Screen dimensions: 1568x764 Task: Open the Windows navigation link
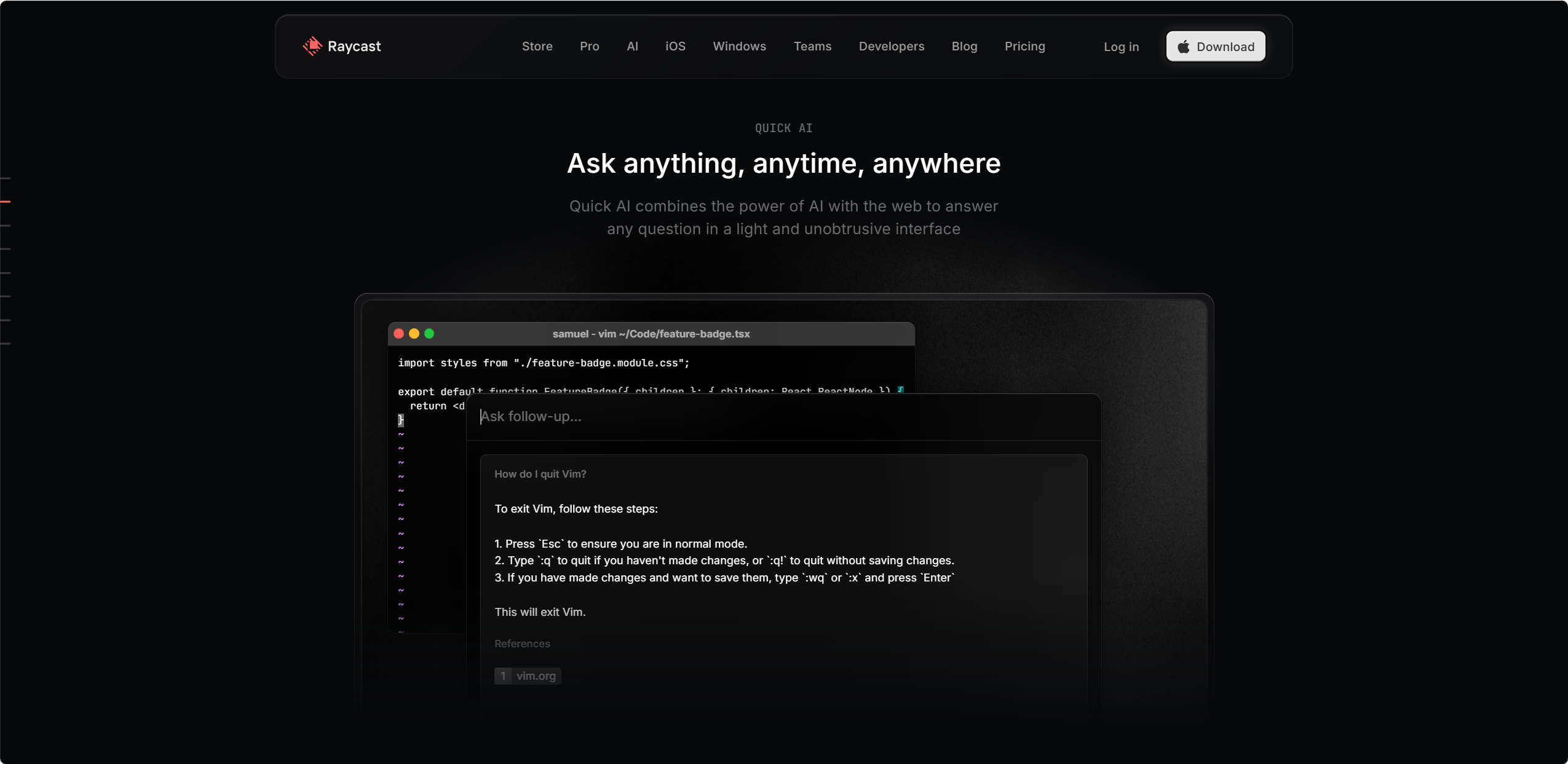[x=739, y=47]
